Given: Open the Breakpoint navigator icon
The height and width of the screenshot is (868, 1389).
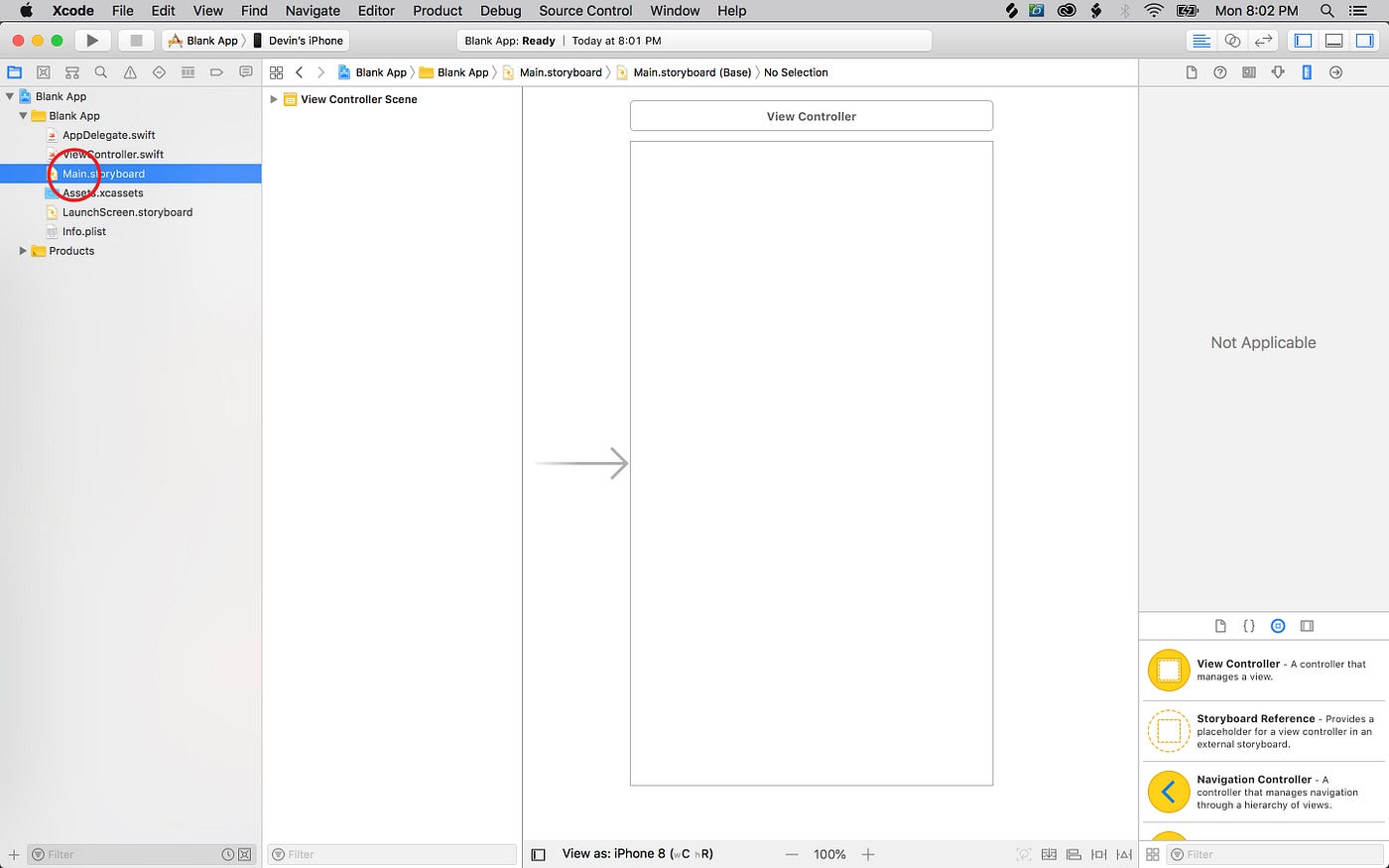Looking at the screenshot, I should [x=216, y=72].
